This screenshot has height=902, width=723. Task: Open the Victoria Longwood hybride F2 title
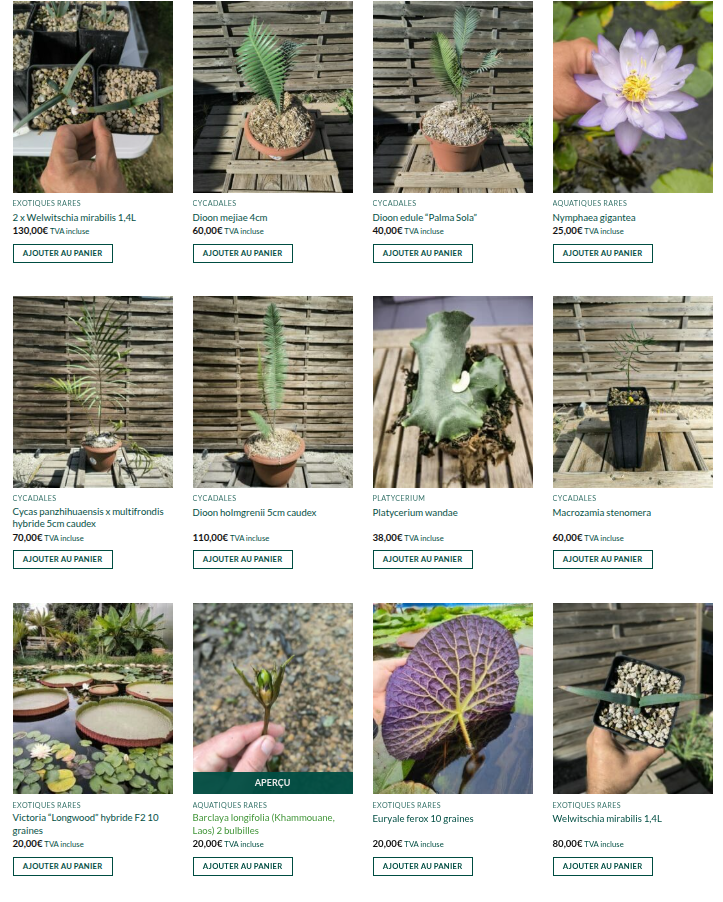(86, 824)
